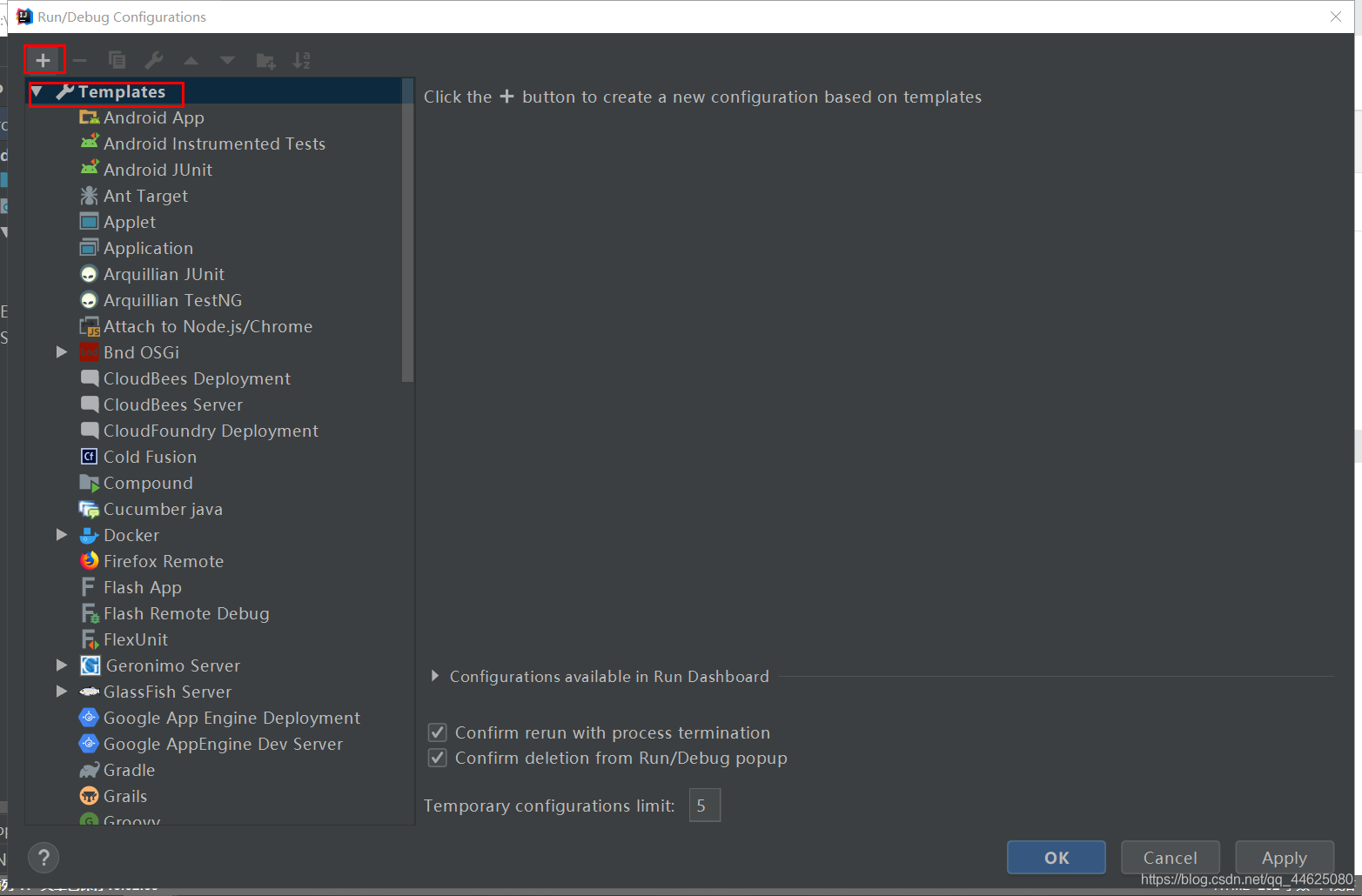Click the template list vertical scrollbar
Image resolution: width=1362 pixels, height=896 pixels.
[407, 231]
